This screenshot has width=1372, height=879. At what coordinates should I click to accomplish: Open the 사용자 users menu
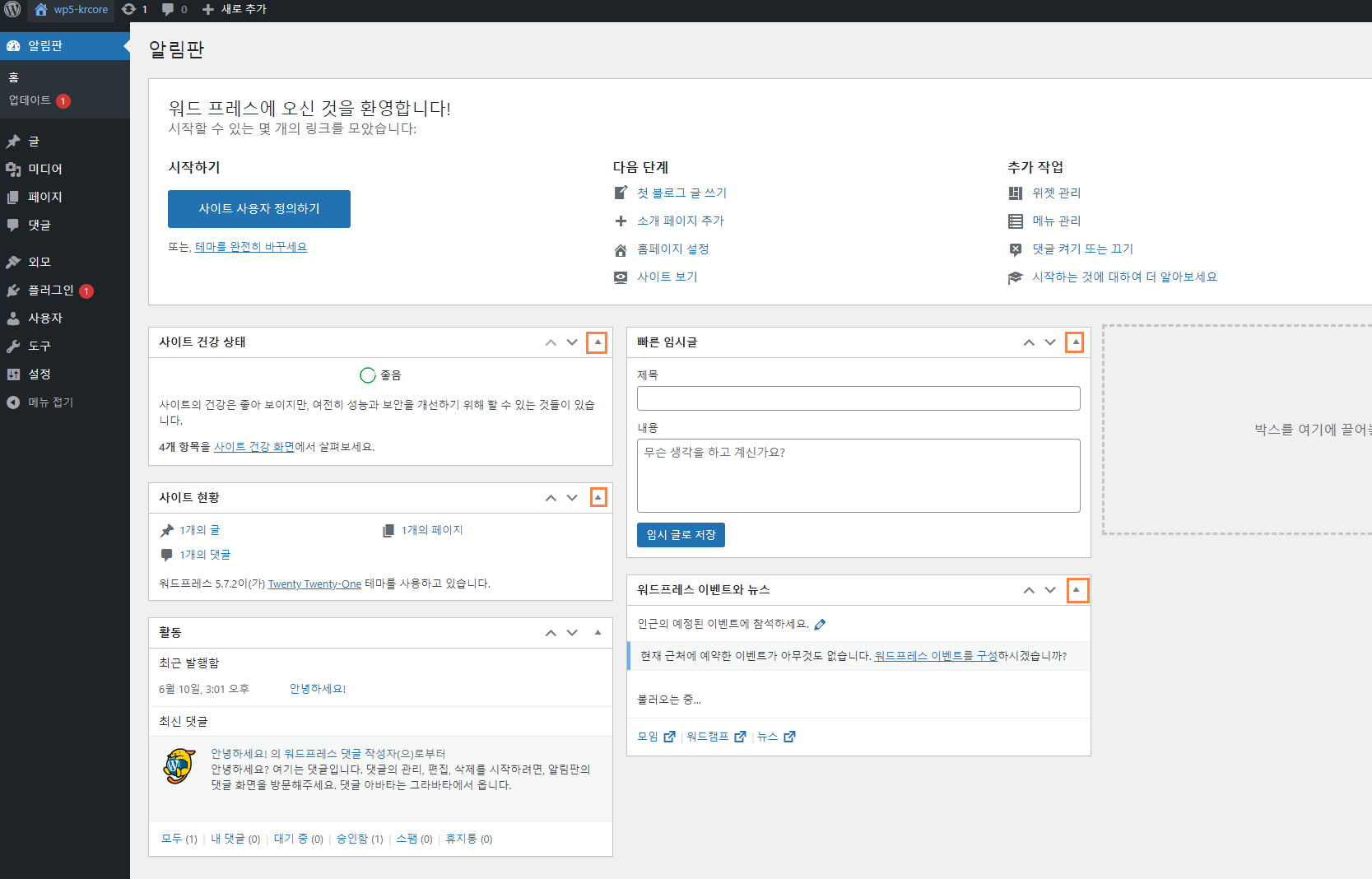pos(65,318)
